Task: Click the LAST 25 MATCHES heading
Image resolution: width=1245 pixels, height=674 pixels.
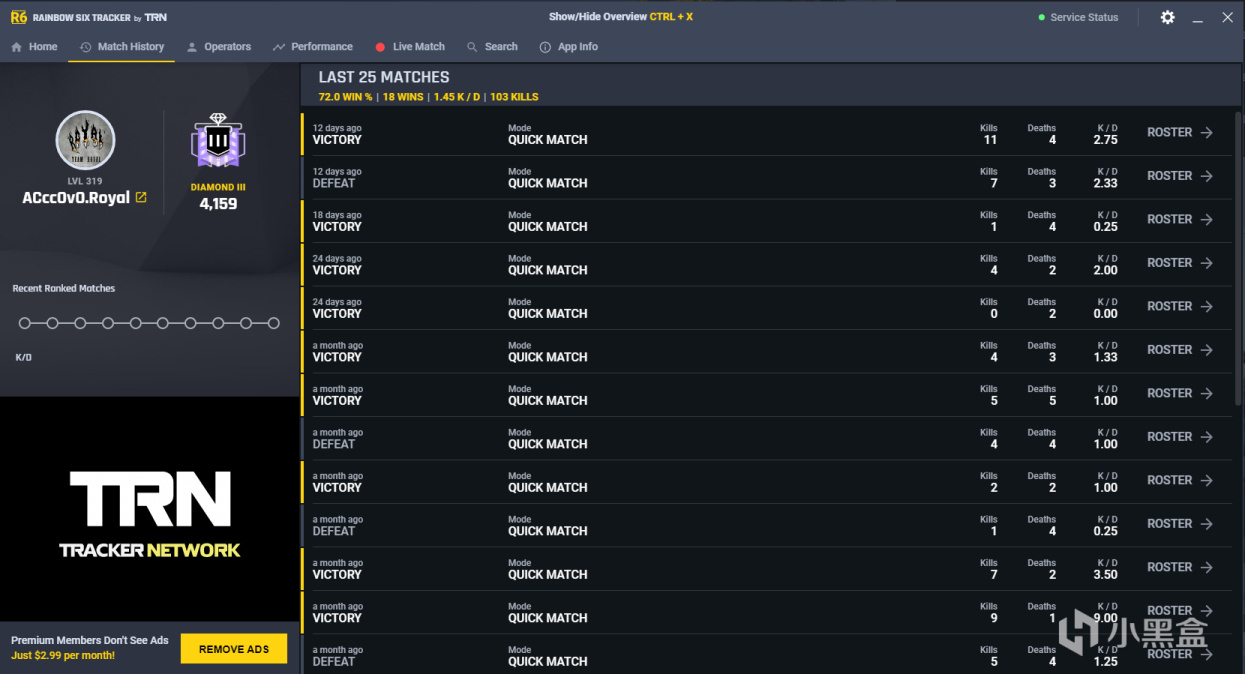Action: [x=384, y=77]
